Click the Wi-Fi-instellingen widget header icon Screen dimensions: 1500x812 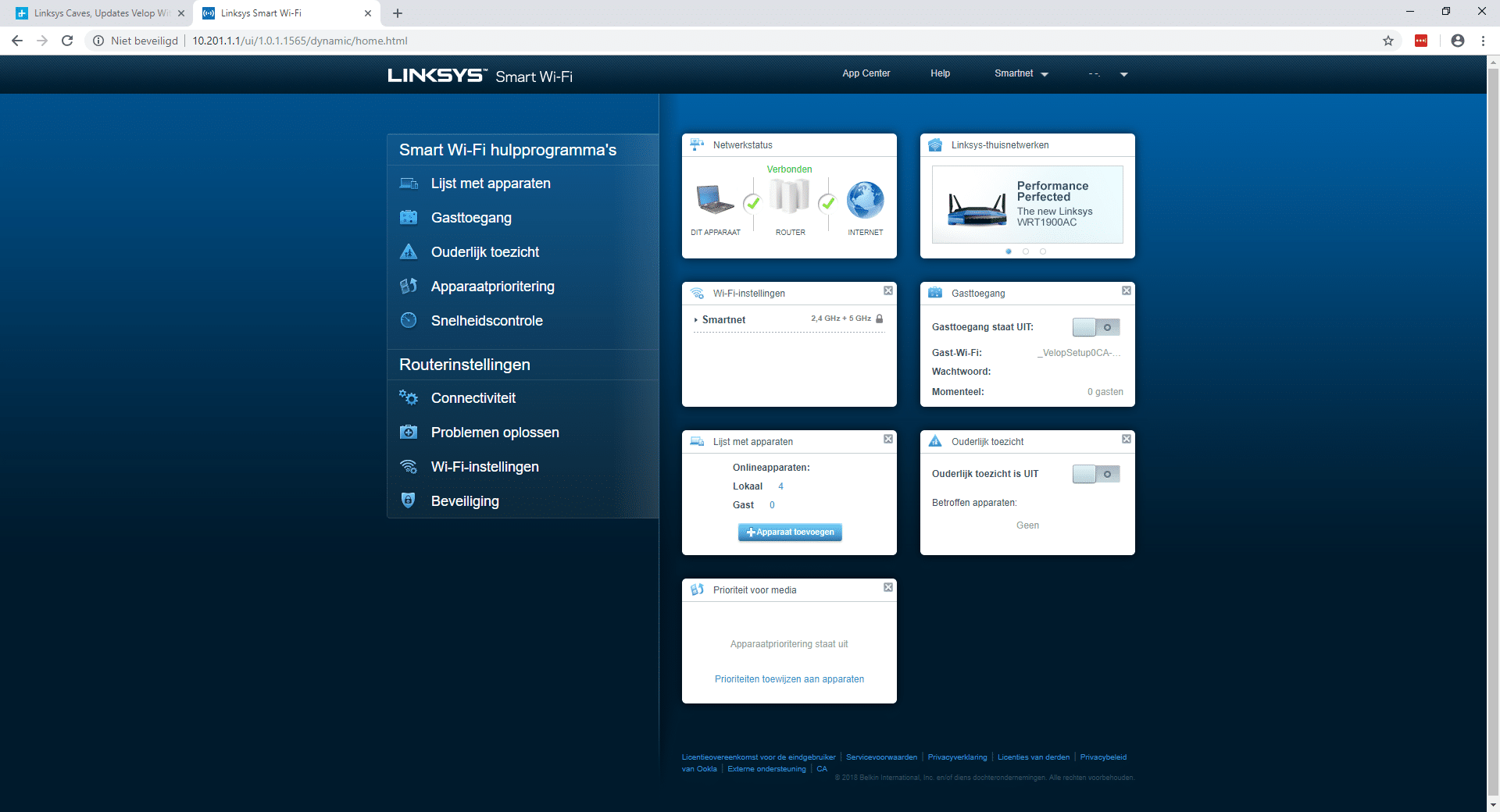pyautogui.click(x=697, y=293)
